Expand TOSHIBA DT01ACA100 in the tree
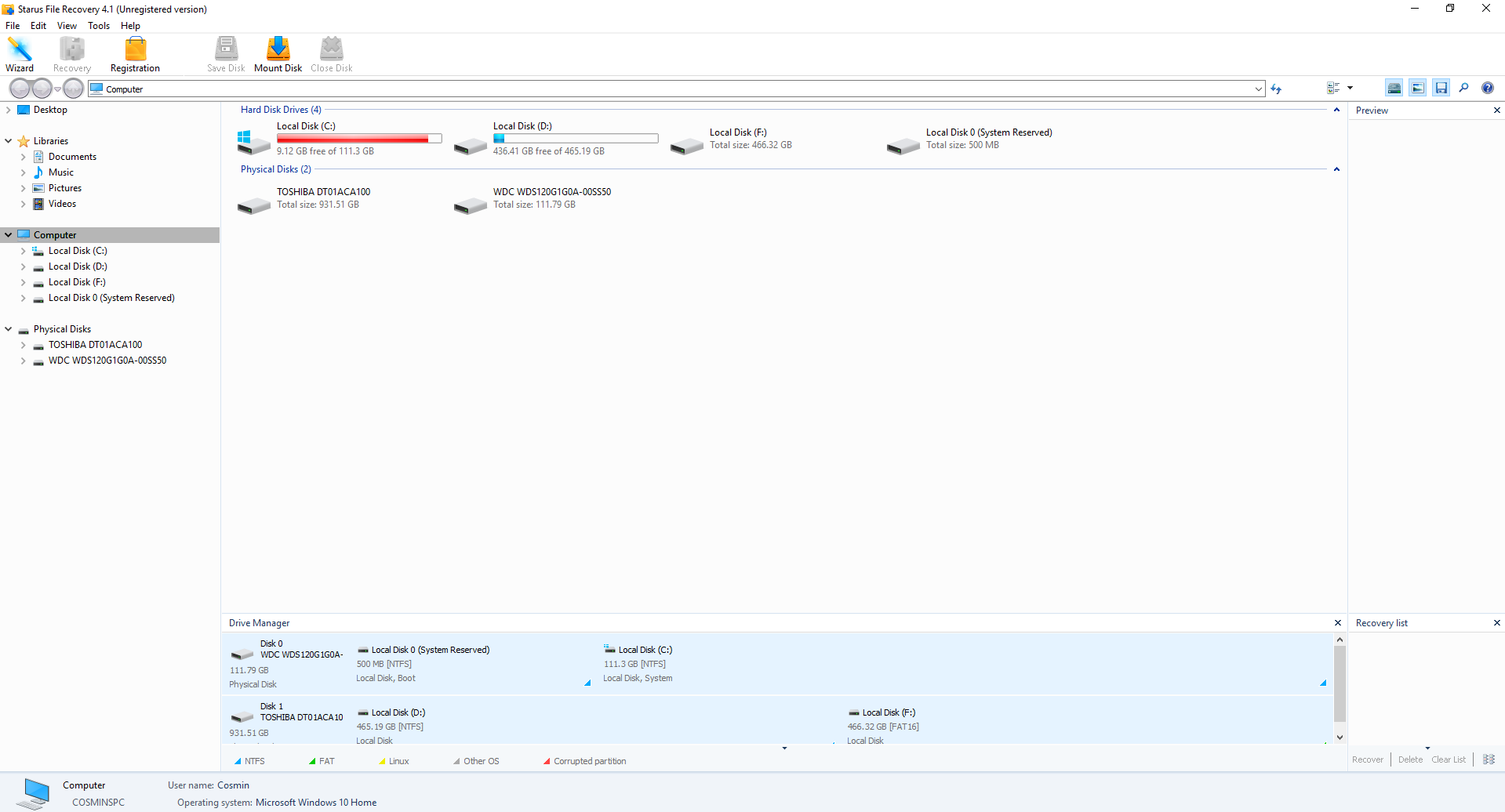 click(24, 345)
